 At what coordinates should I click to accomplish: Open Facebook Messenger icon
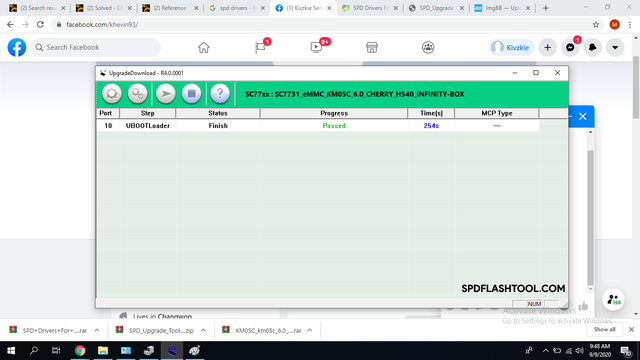tap(570, 47)
